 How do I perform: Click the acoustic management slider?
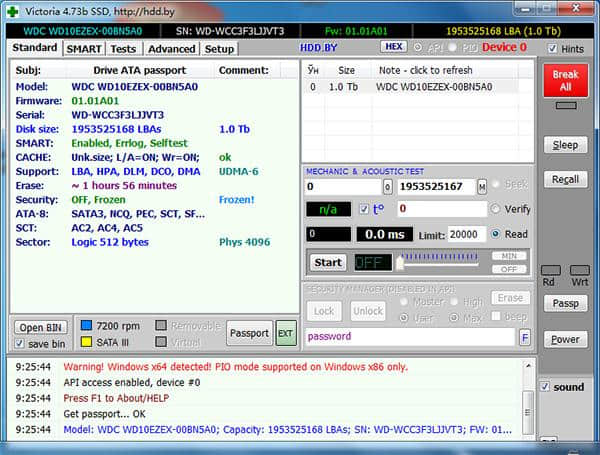click(440, 262)
